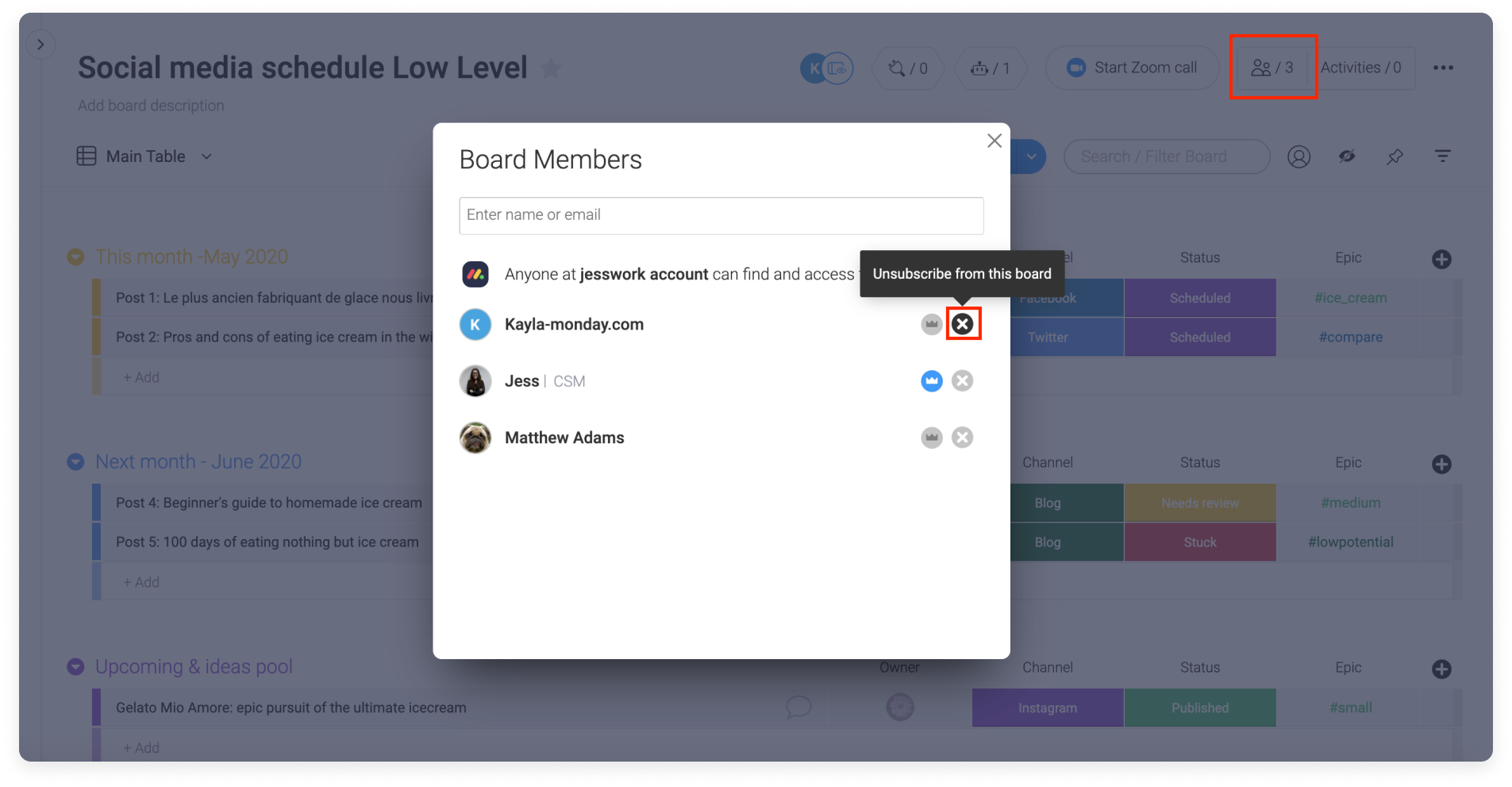Click Status column header in June group
Image resolution: width=1512 pixels, height=787 pixels.
(1199, 462)
